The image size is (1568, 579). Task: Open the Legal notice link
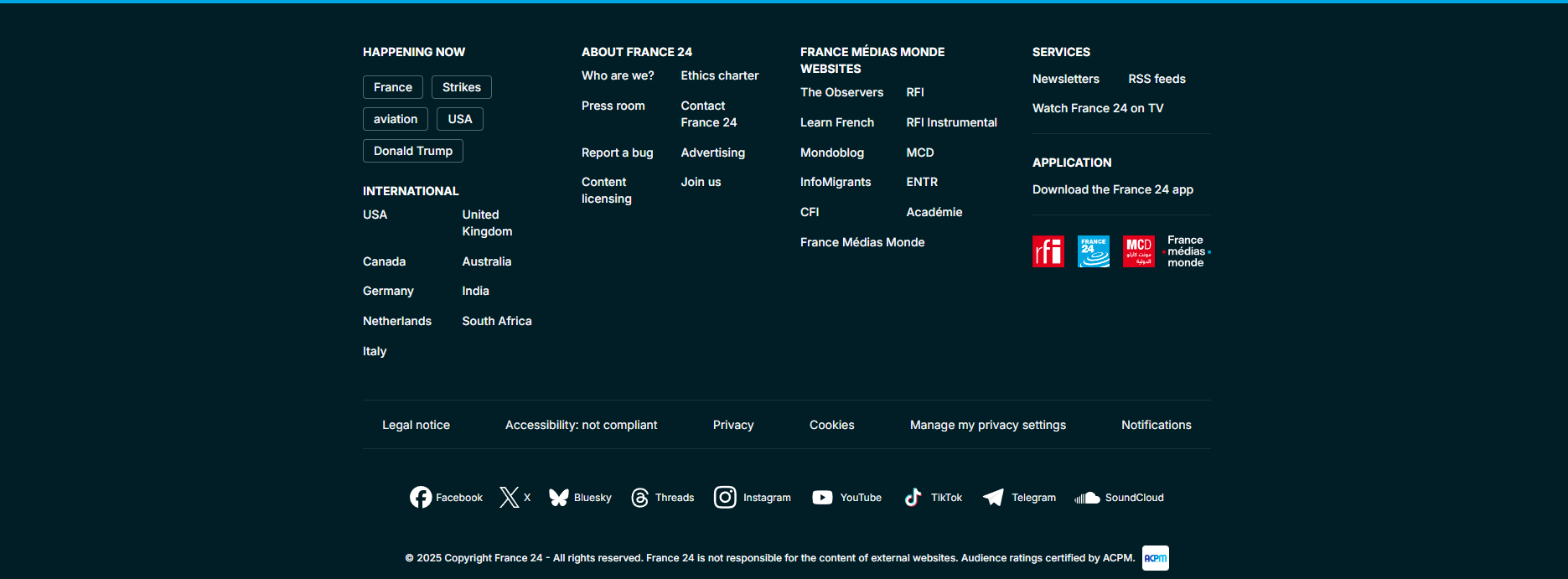pos(417,425)
